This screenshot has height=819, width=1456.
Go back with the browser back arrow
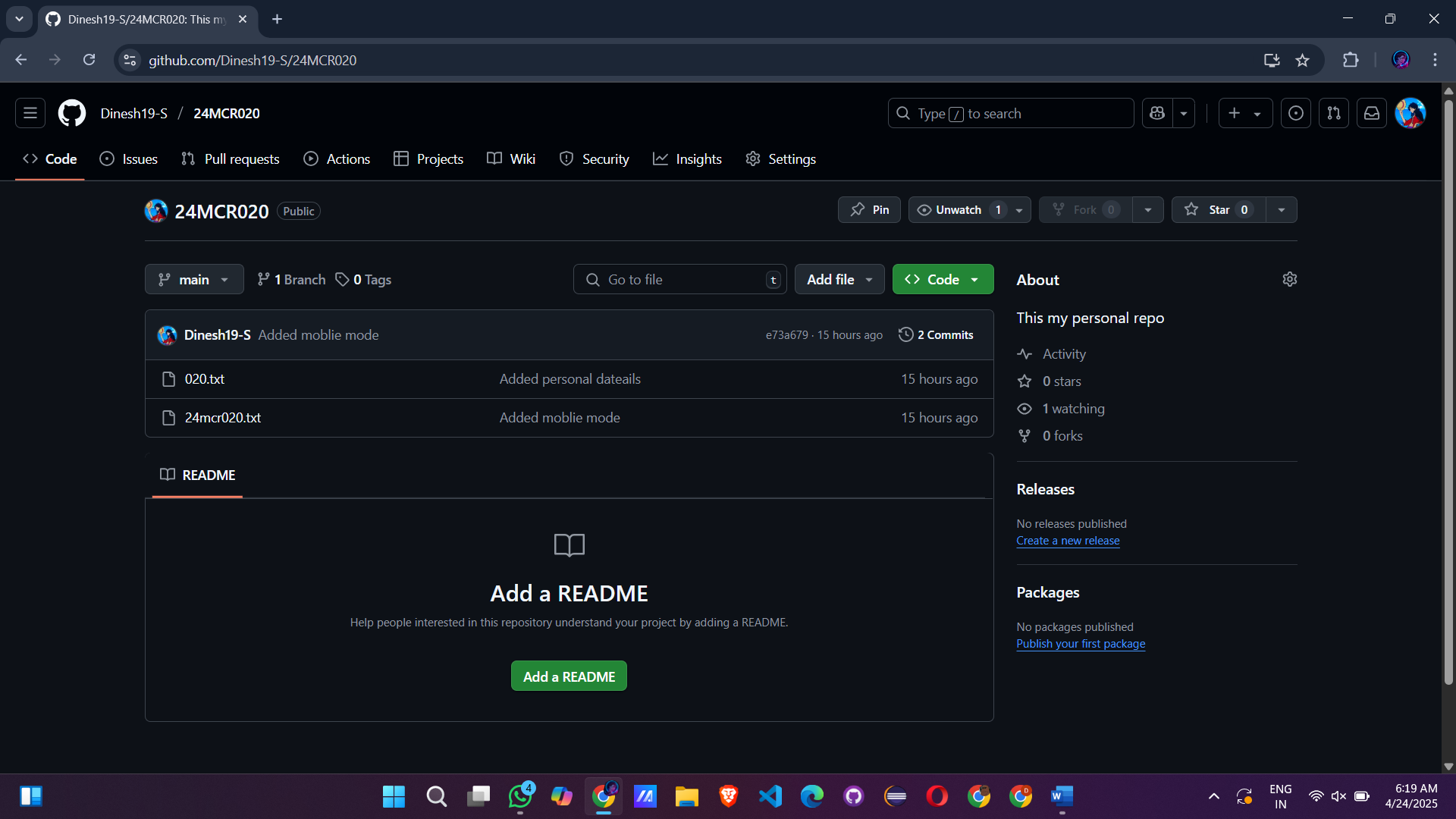click(21, 61)
